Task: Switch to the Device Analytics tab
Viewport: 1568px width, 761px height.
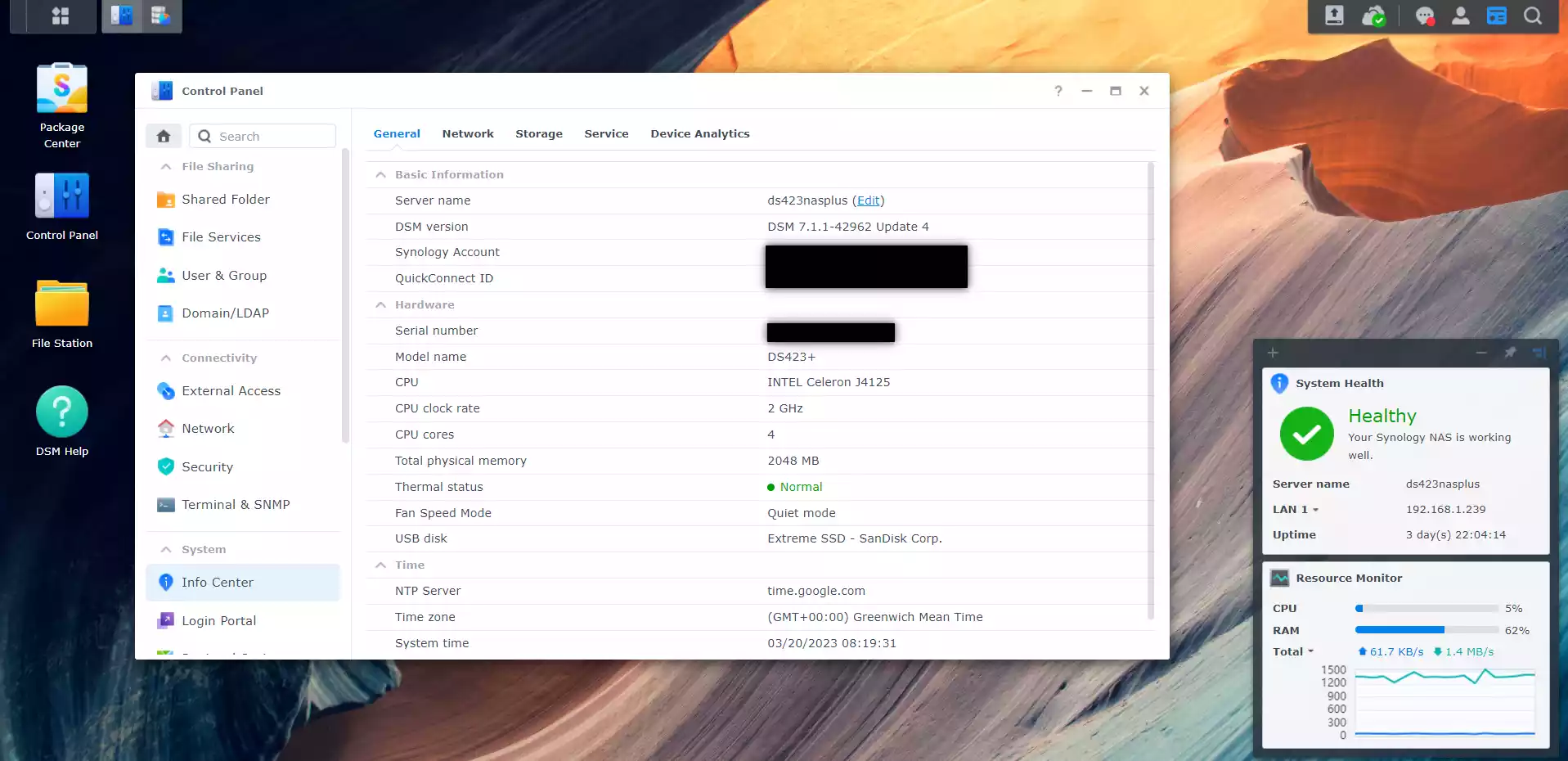Action: point(700,133)
